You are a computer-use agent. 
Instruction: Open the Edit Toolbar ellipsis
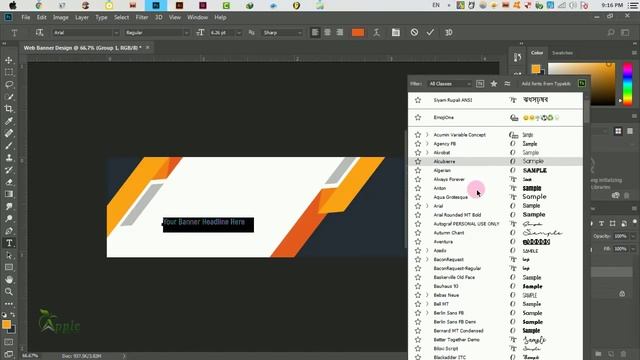coord(9,304)
